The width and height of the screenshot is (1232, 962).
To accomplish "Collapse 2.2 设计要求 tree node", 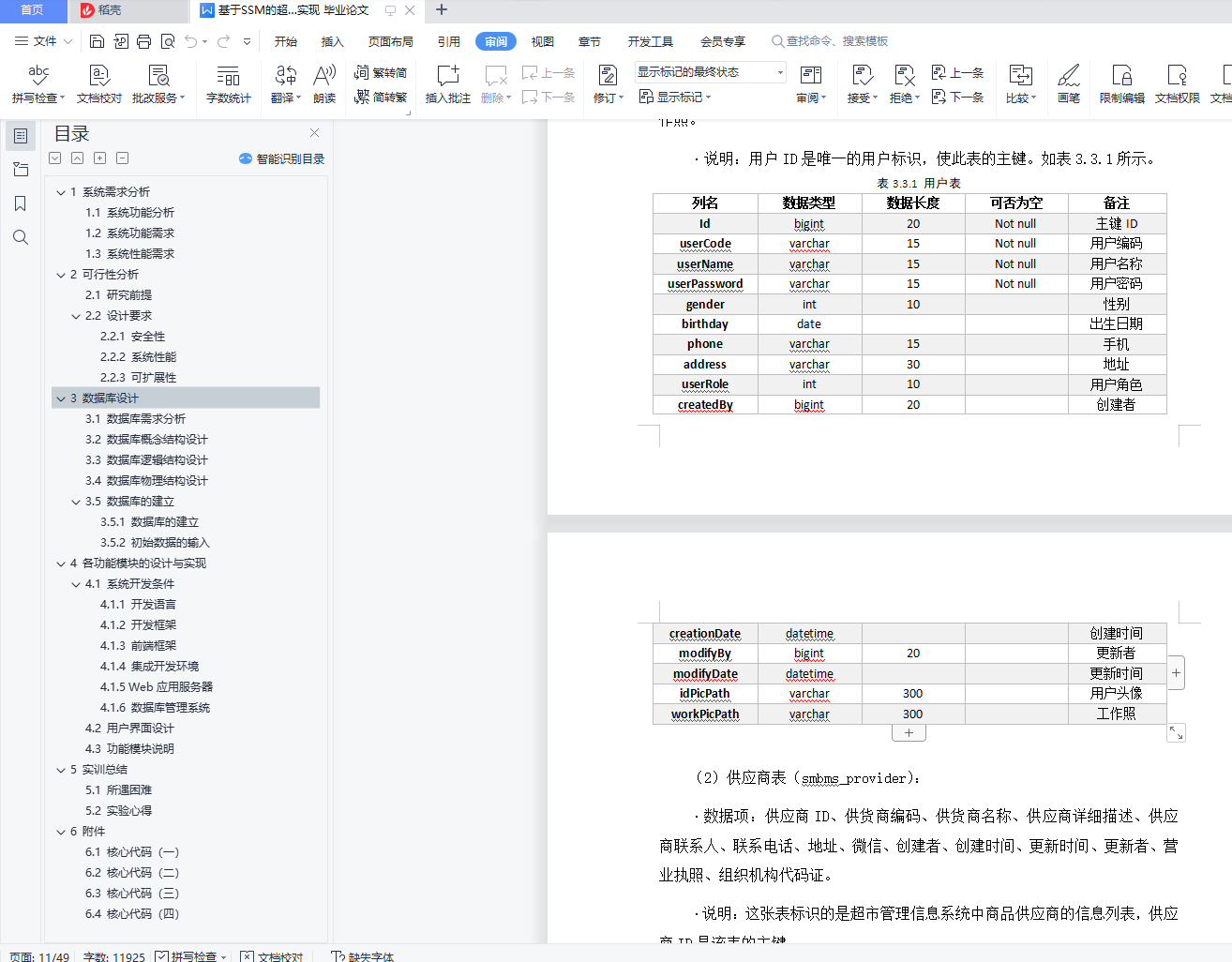I will (x=76, y=316).
